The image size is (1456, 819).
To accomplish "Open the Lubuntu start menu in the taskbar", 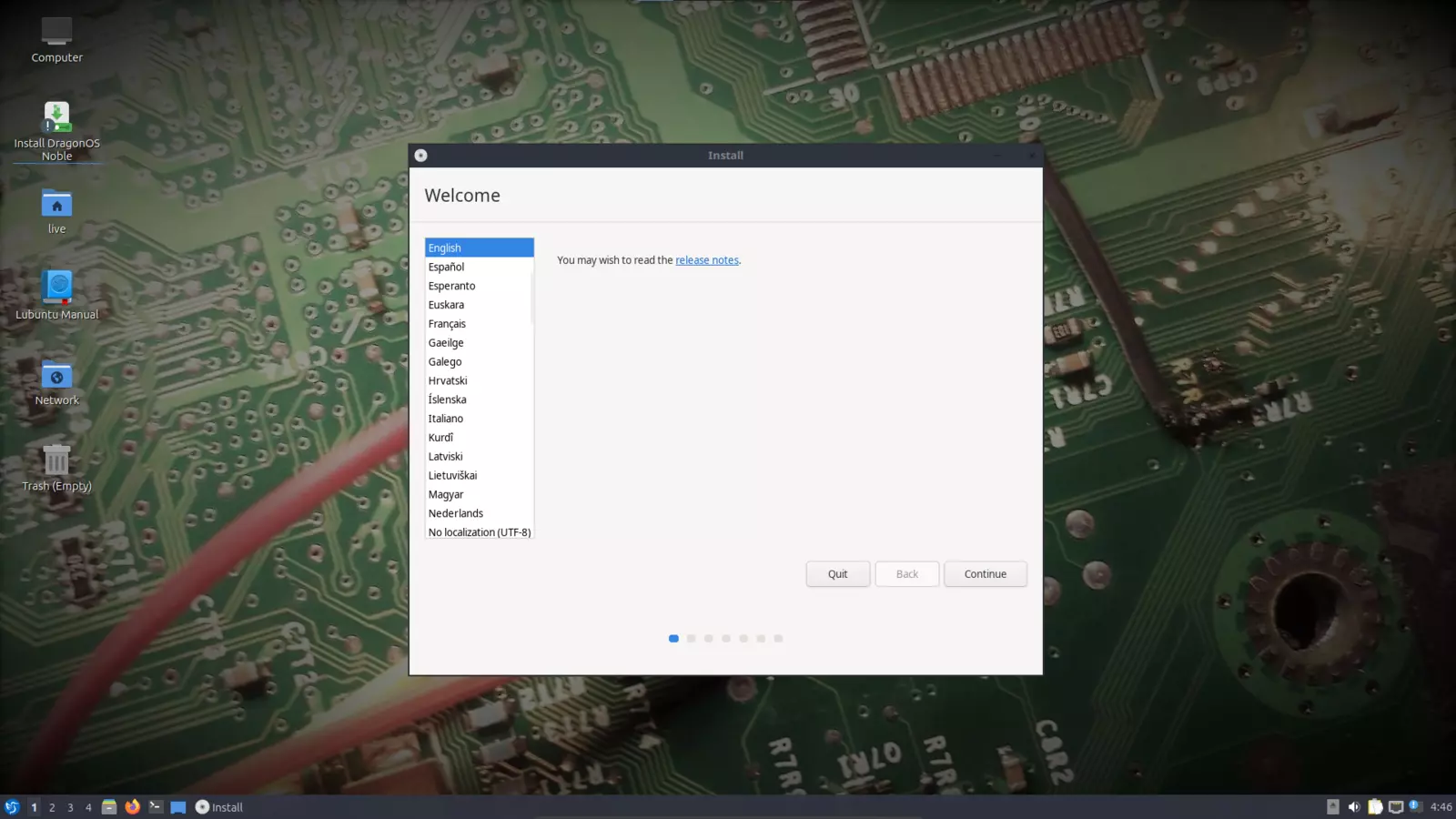I will (12, 807).
